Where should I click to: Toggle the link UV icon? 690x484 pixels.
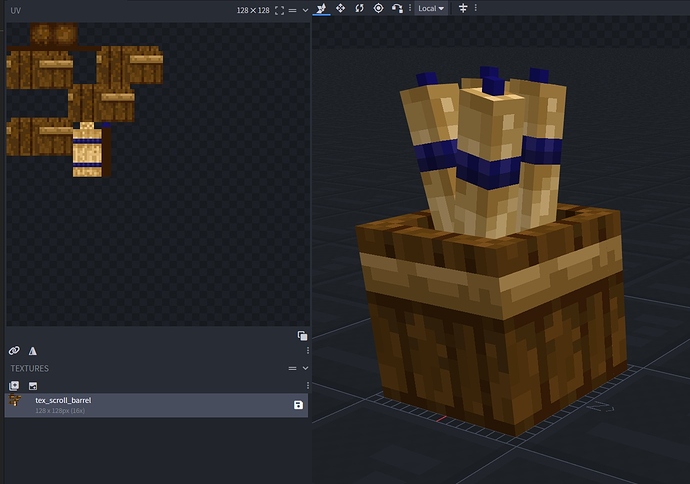pos(14,351)
